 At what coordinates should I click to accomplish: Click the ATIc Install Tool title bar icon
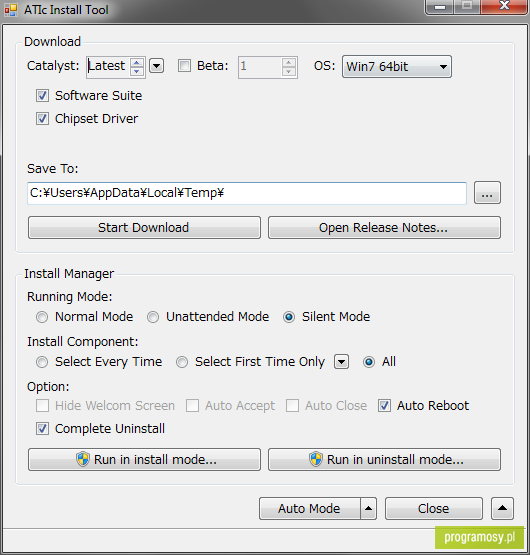[11, 10]
